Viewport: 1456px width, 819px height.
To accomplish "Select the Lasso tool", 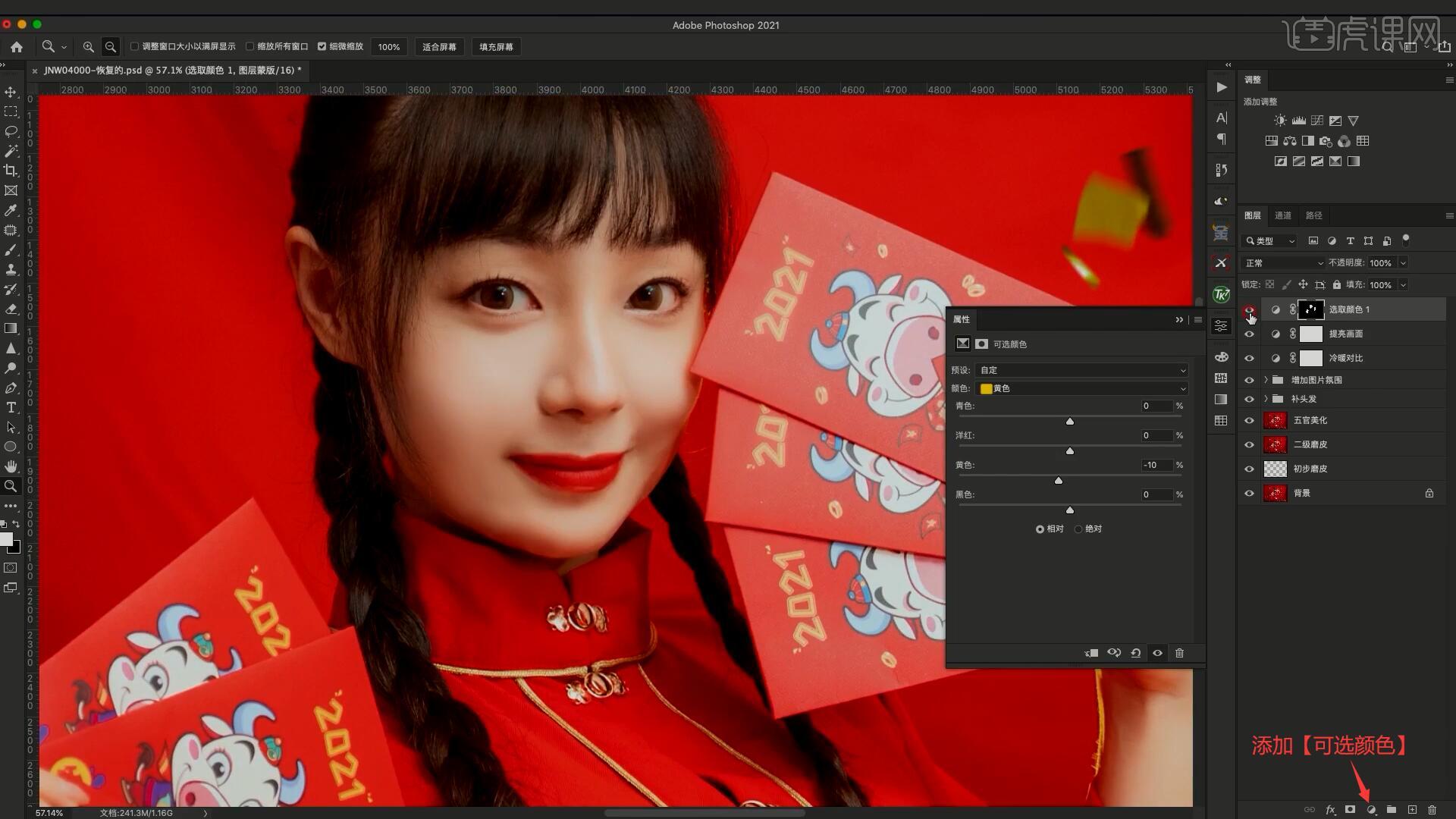I will pyautogui.click(x=11, y=131).
